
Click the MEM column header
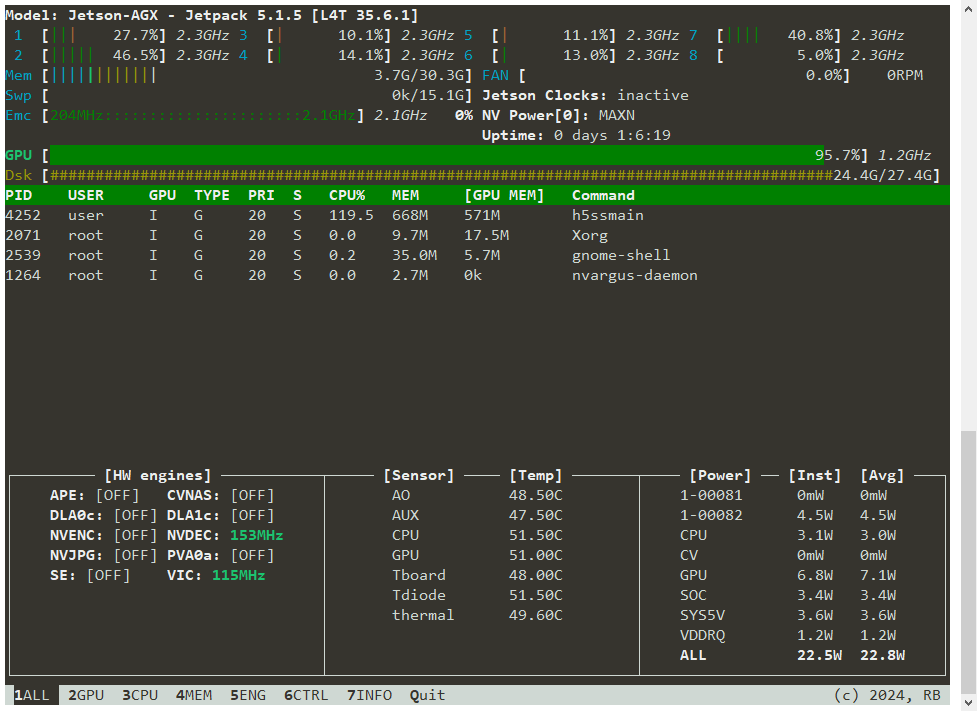click(405, 195)
